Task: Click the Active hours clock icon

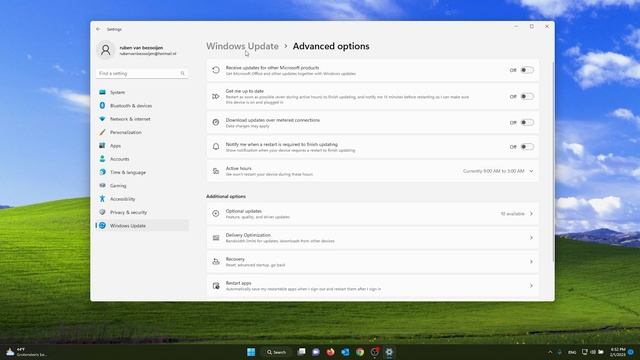Action: click(x=216, y=171)
